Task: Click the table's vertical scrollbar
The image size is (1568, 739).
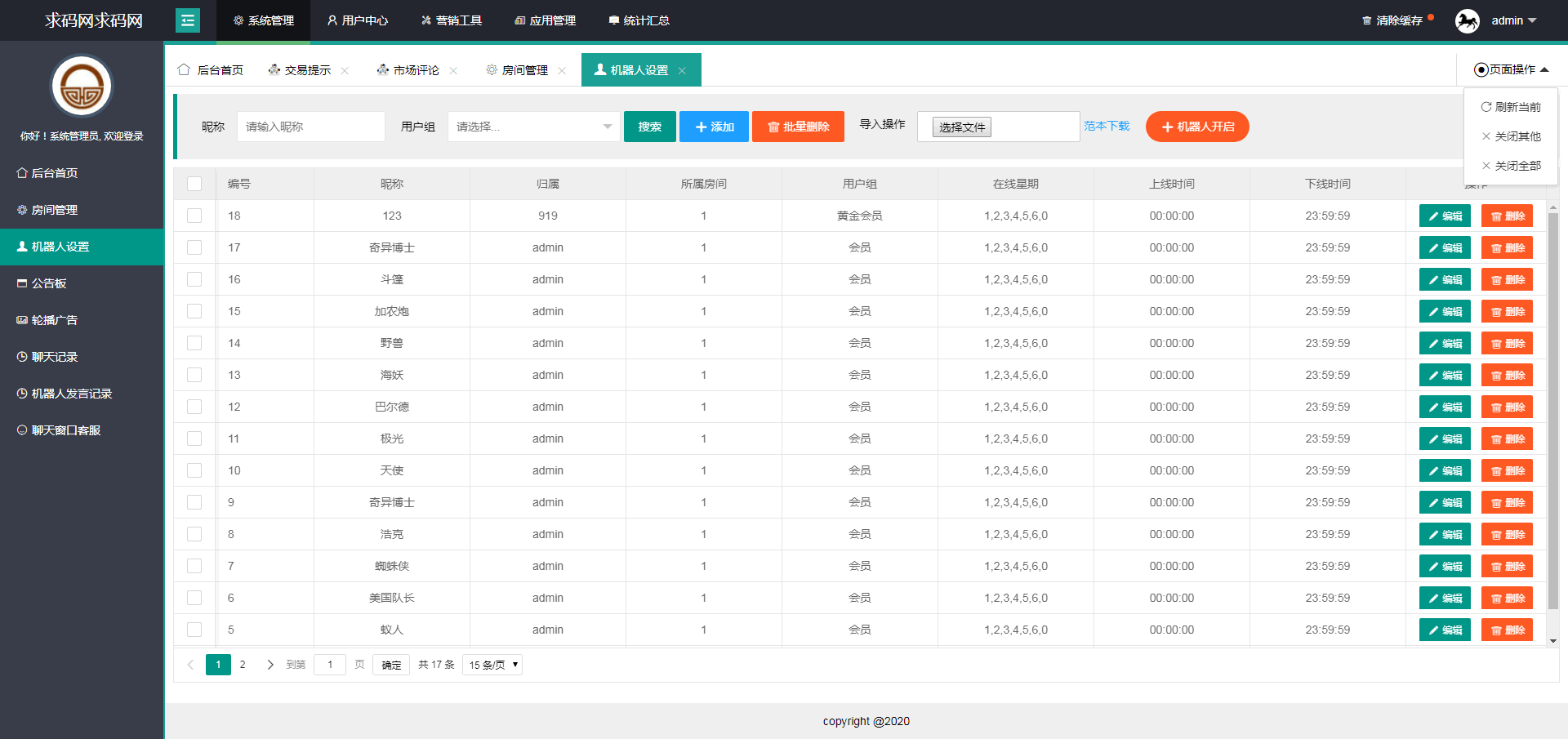Action: coord(1552,408)
